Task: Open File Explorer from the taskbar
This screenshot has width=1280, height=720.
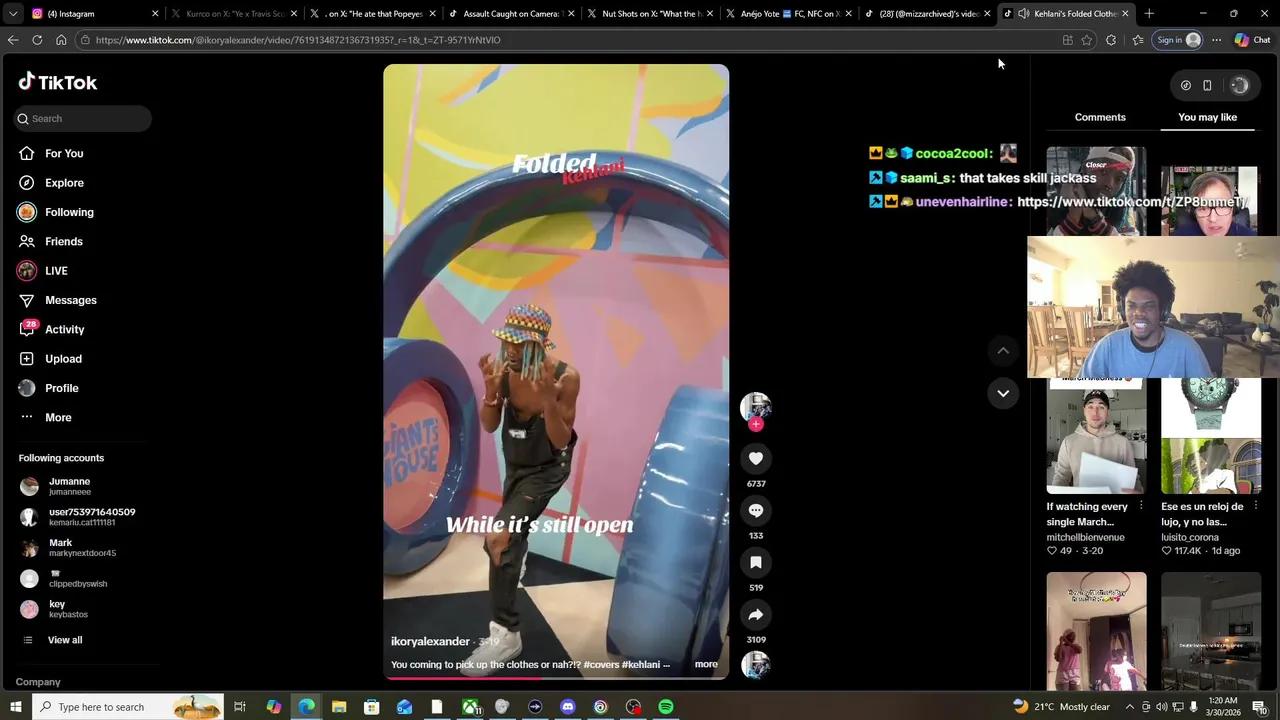Action: [x=339, y=707]
